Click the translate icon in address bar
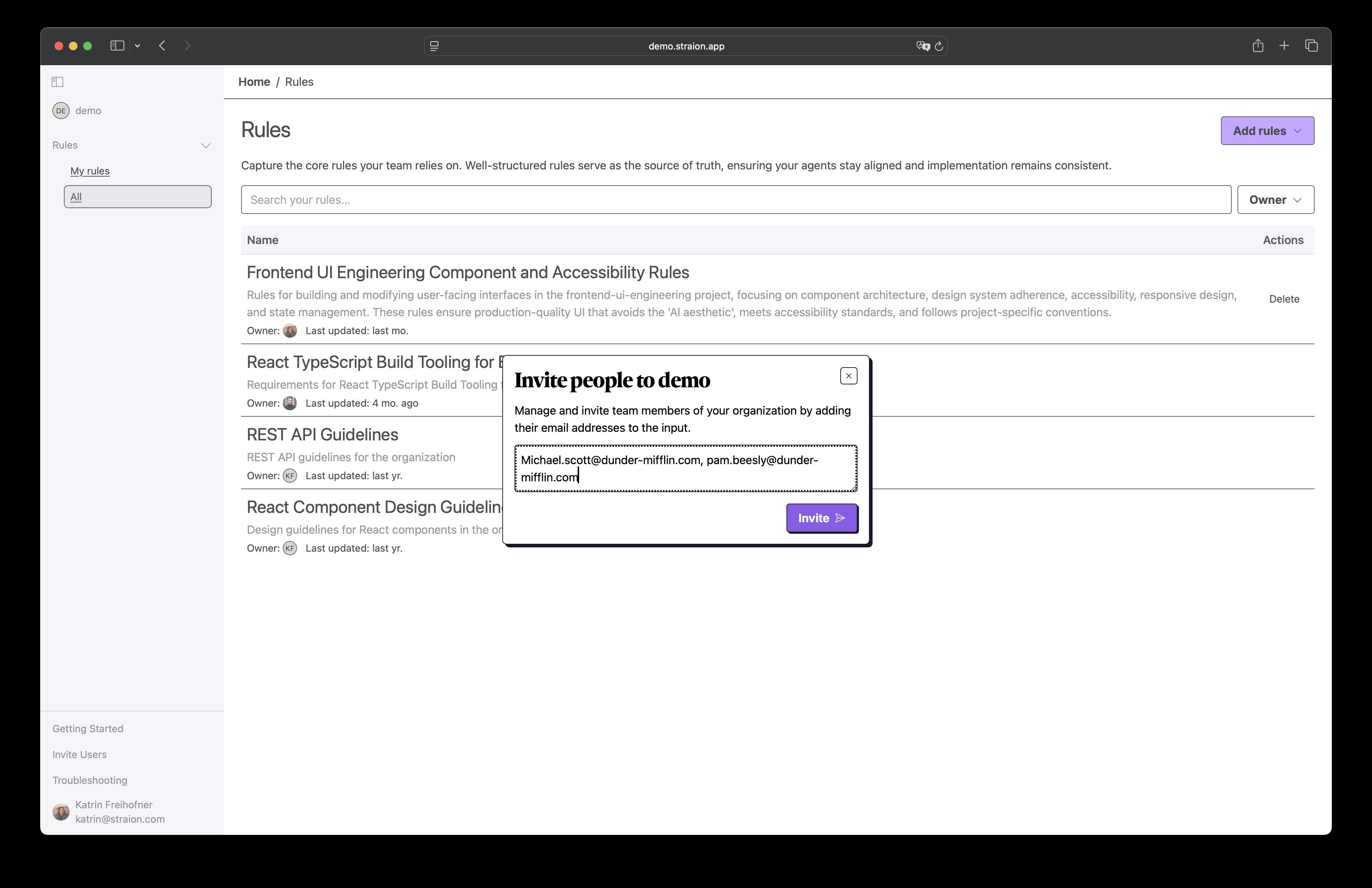 click(922, 46)
